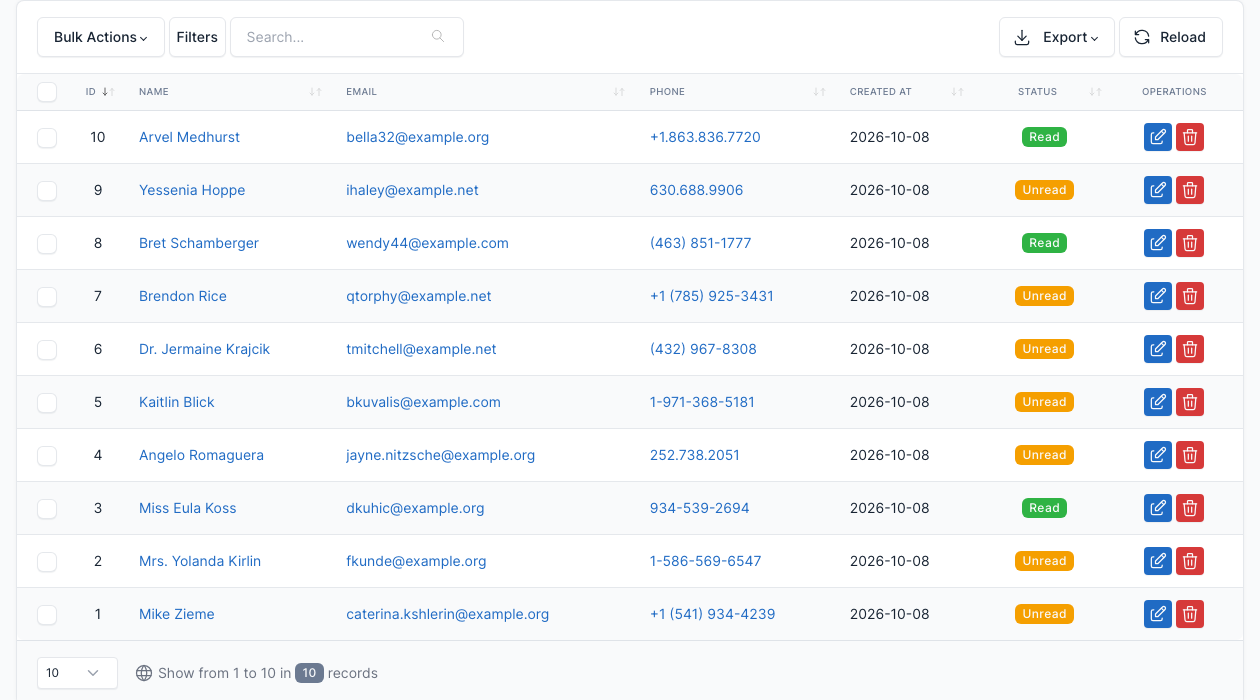Sort by the Email column arrows
The width and height of the screenshot is (1260, 700).
click(619, 92)
